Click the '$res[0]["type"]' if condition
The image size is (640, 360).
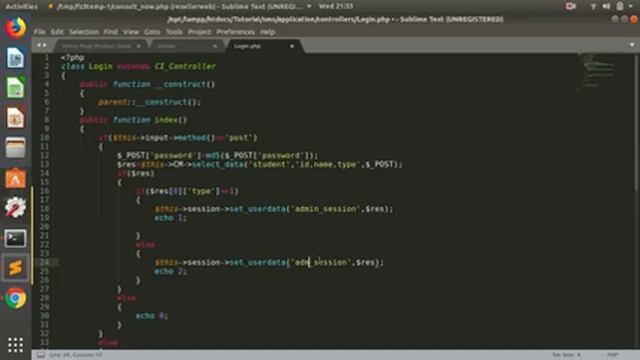pyautogui.click(x=187, y=191)
